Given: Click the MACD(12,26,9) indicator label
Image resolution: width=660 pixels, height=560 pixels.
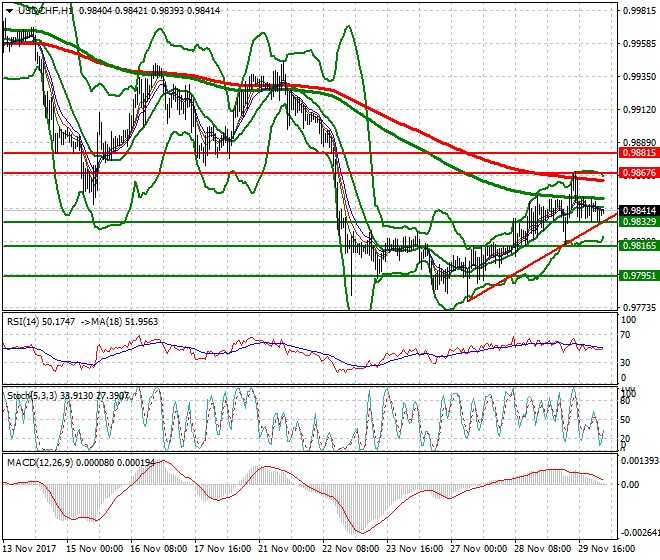Looking at the screenshot, I should [x=35, y=460].
